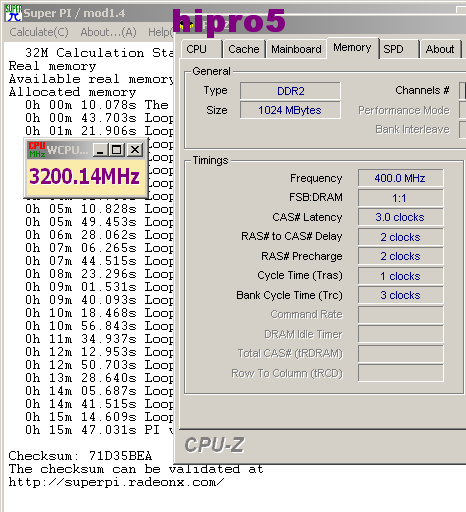This screenshot has height=512, width=466.
Task: Switch to the SPD tab
Action: click(x=398, y=49)
